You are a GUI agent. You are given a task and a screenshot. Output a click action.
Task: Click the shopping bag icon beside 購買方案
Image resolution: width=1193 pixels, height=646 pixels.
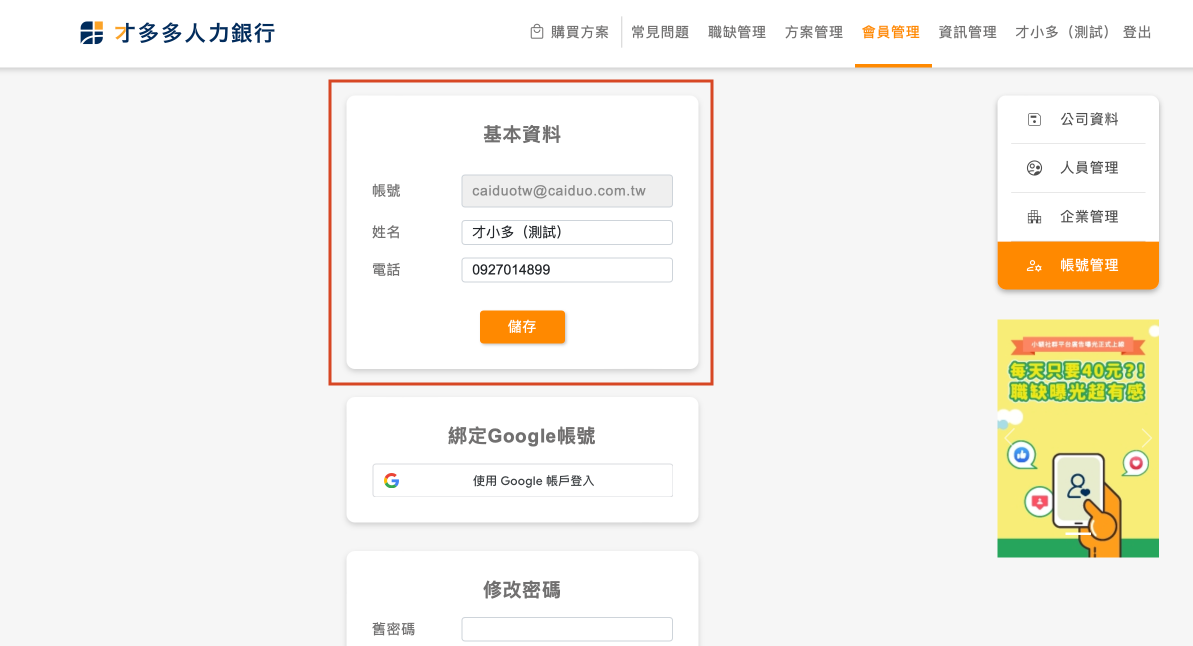pos(537,32)
